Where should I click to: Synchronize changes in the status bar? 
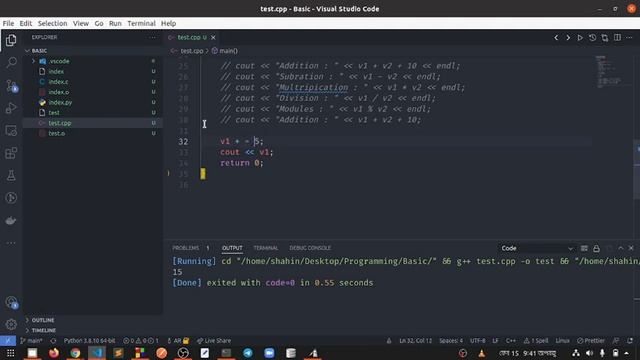click(x=53, y=340)
